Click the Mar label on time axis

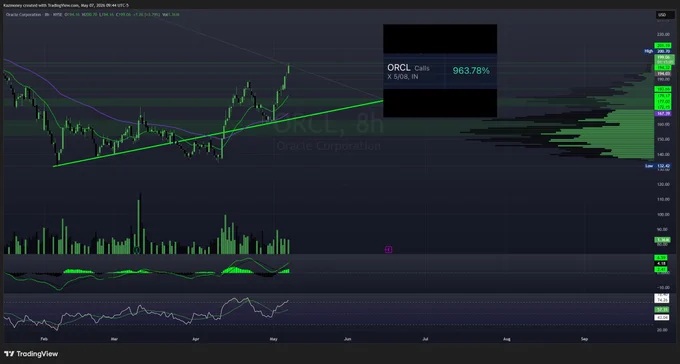(114, 339)
